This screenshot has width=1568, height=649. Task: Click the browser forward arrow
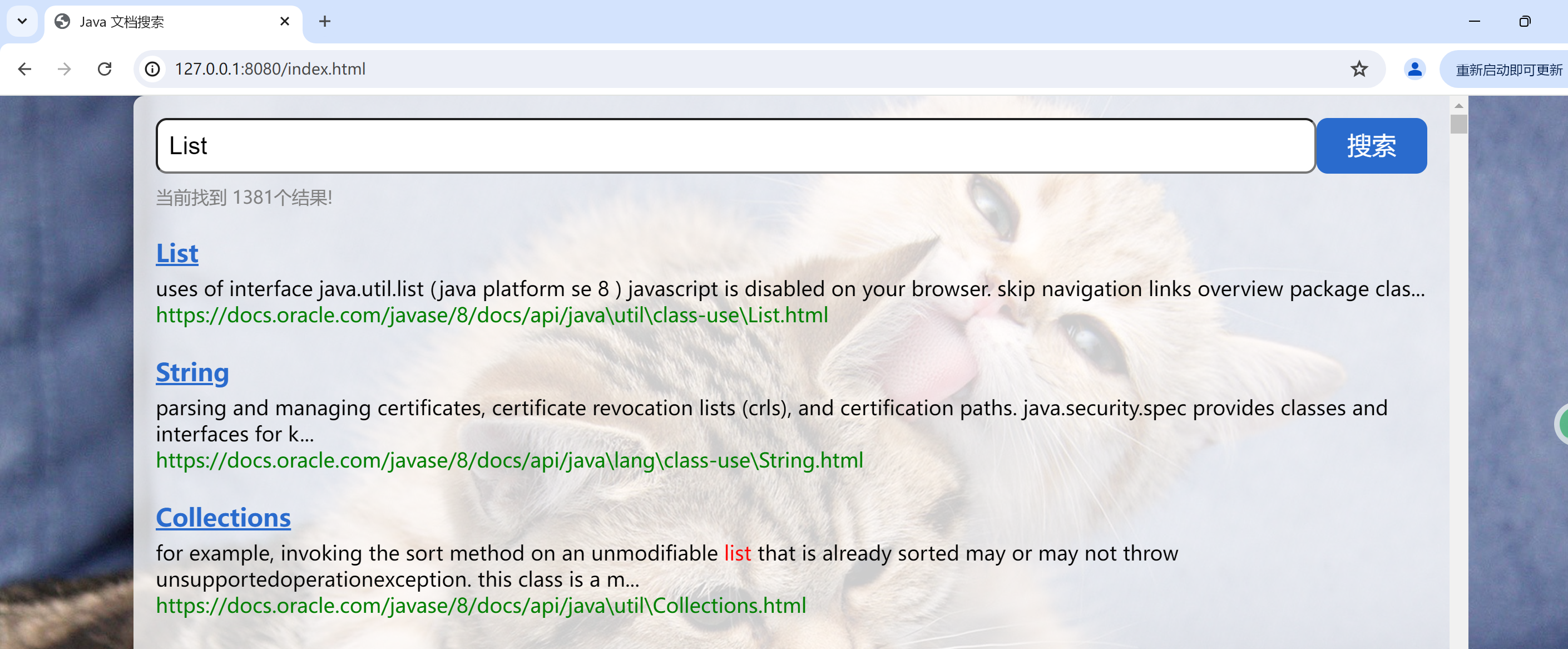64,69
